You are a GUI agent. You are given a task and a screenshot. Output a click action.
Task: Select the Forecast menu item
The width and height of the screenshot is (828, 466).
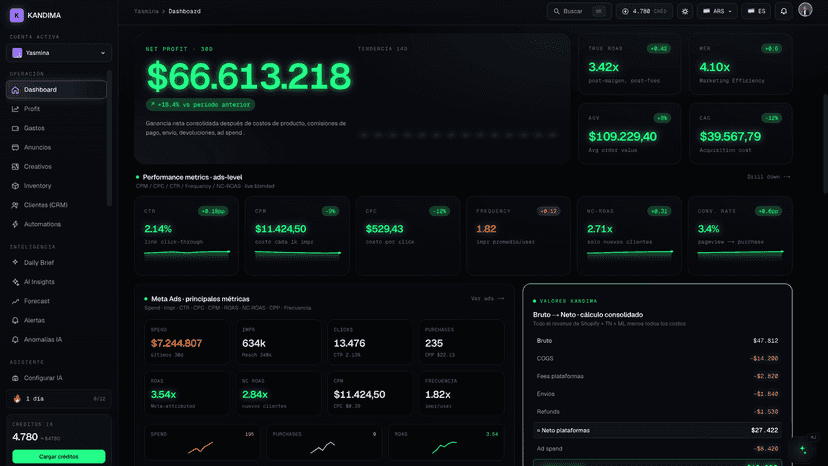pos(56,301)
